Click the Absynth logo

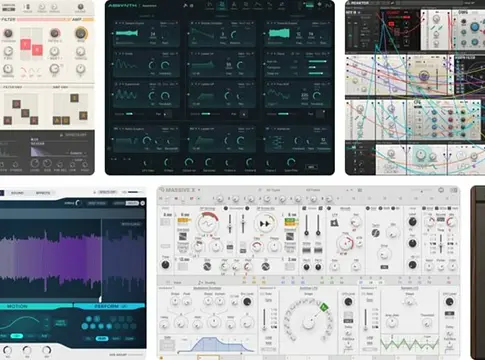pos(123,6)
